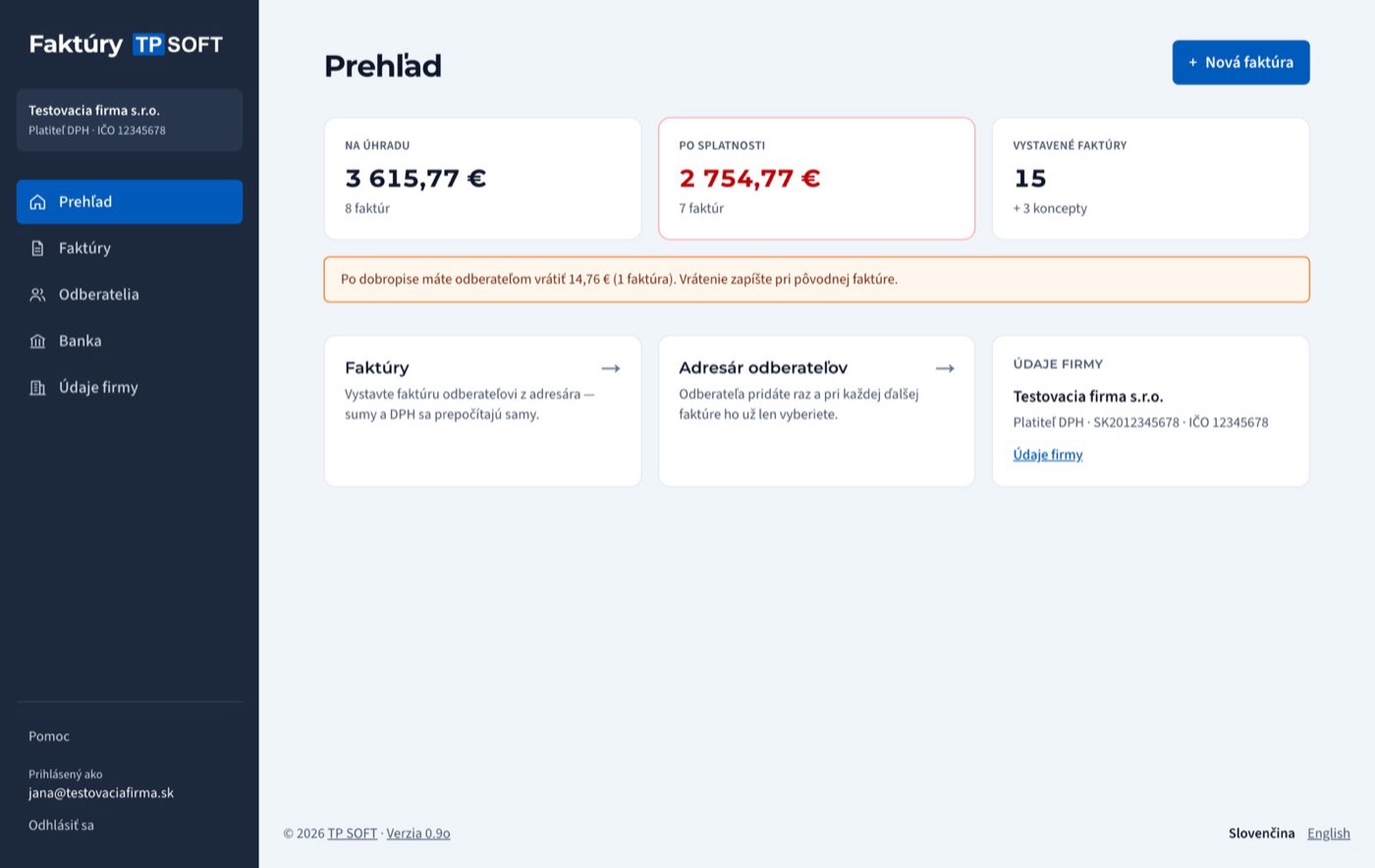The width and height of the screenshot is (1375, 868).
Task: Open the Vystavené faktúry count card
Action: (x=1151, y=179)
